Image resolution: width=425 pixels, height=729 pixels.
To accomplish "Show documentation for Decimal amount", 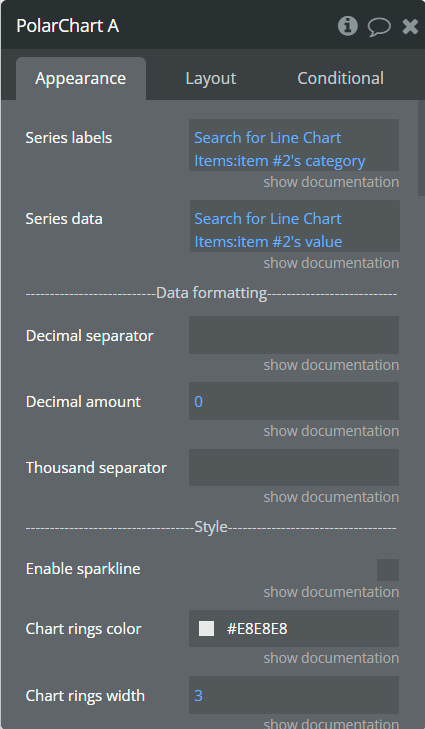I will [x=331, y=431].
